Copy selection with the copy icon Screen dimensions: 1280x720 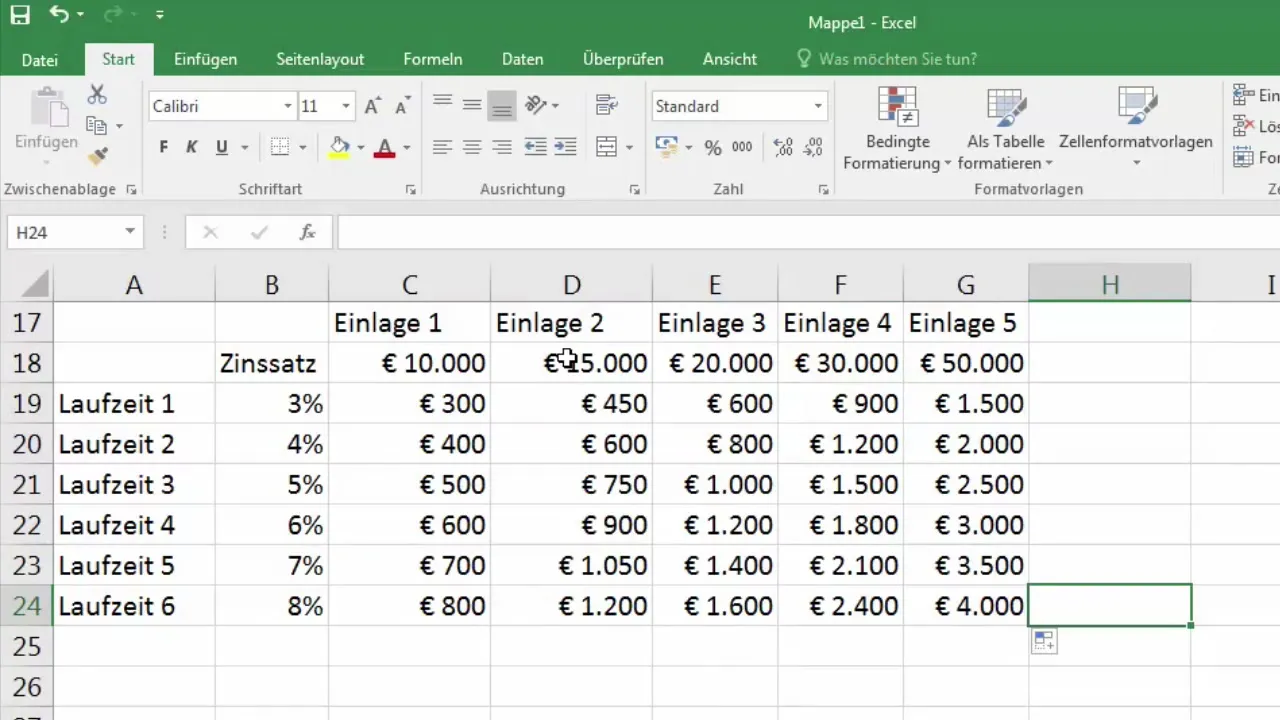point(96,126)
